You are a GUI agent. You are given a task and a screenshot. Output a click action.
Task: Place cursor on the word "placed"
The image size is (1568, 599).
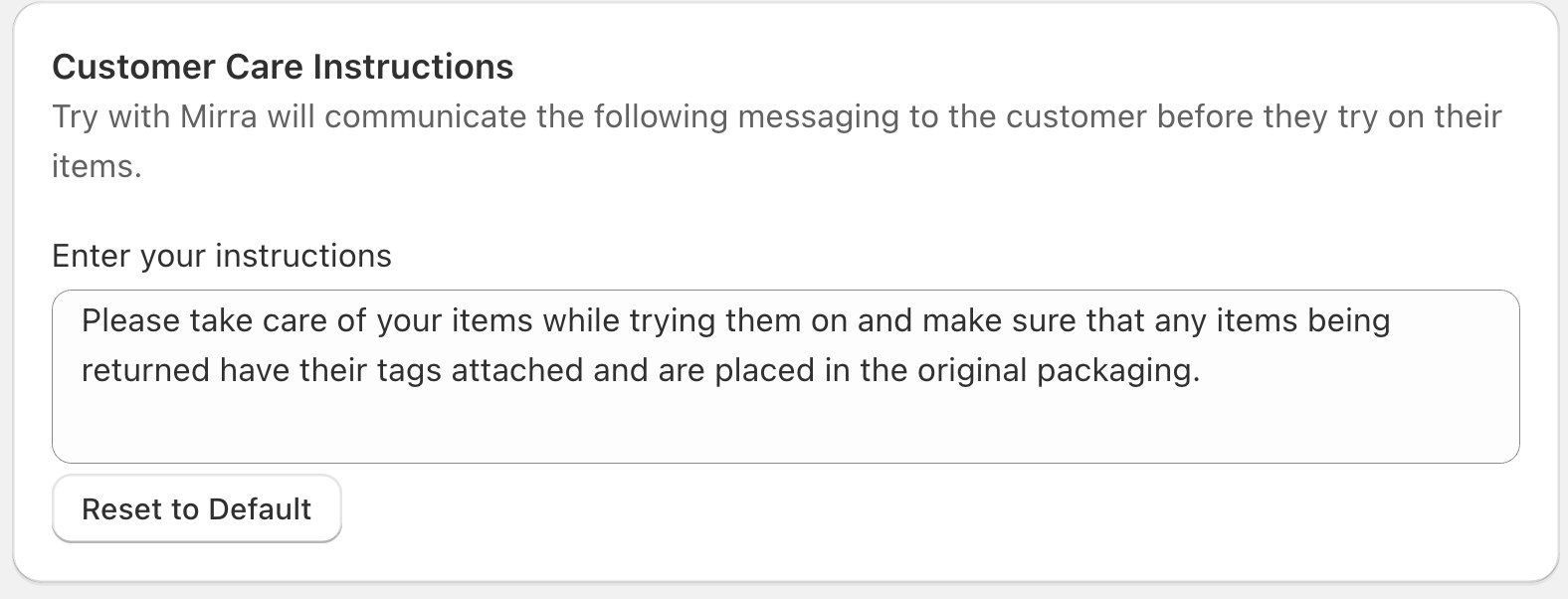point(764,370)
